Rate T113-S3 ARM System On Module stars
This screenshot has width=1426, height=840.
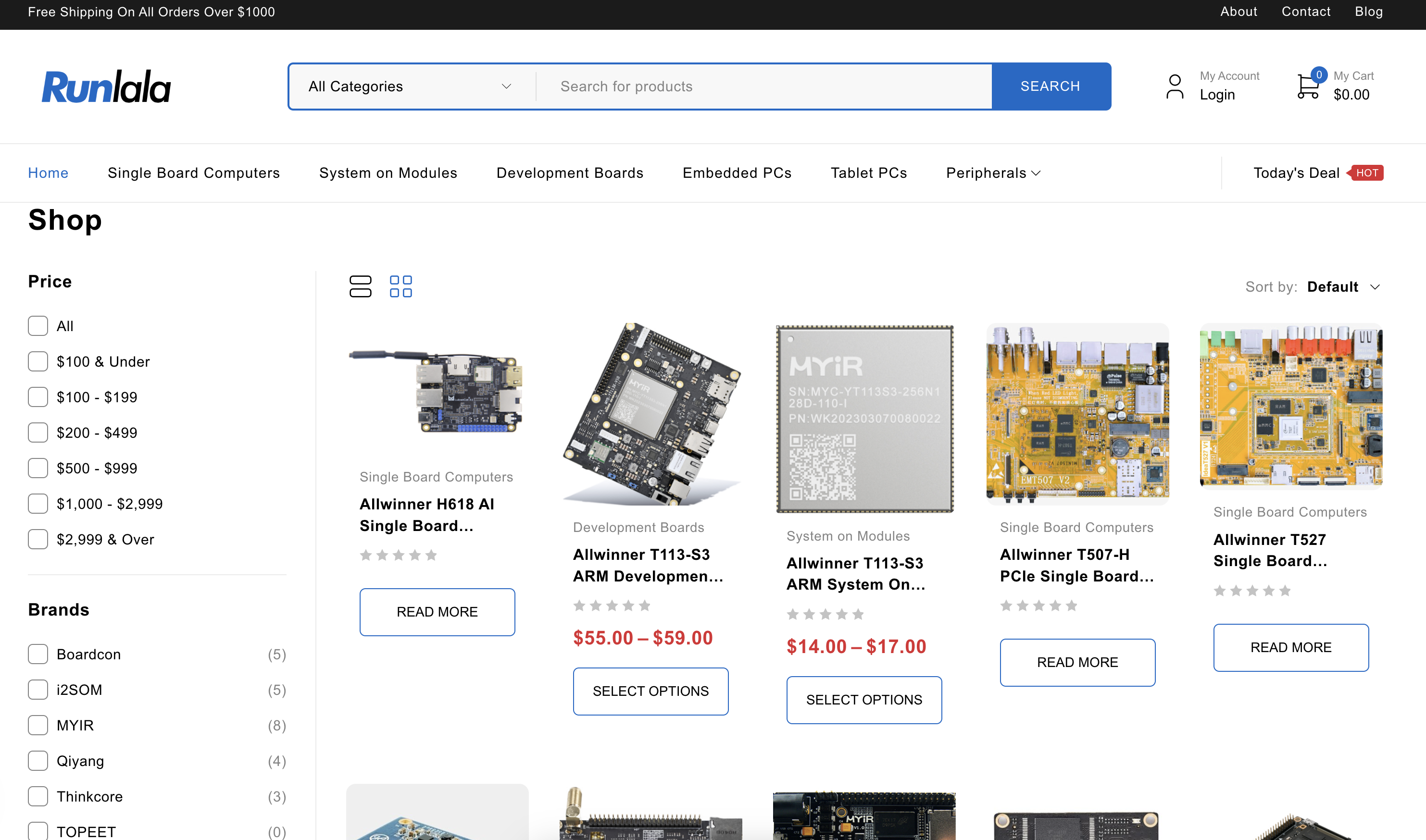point(825,614)
